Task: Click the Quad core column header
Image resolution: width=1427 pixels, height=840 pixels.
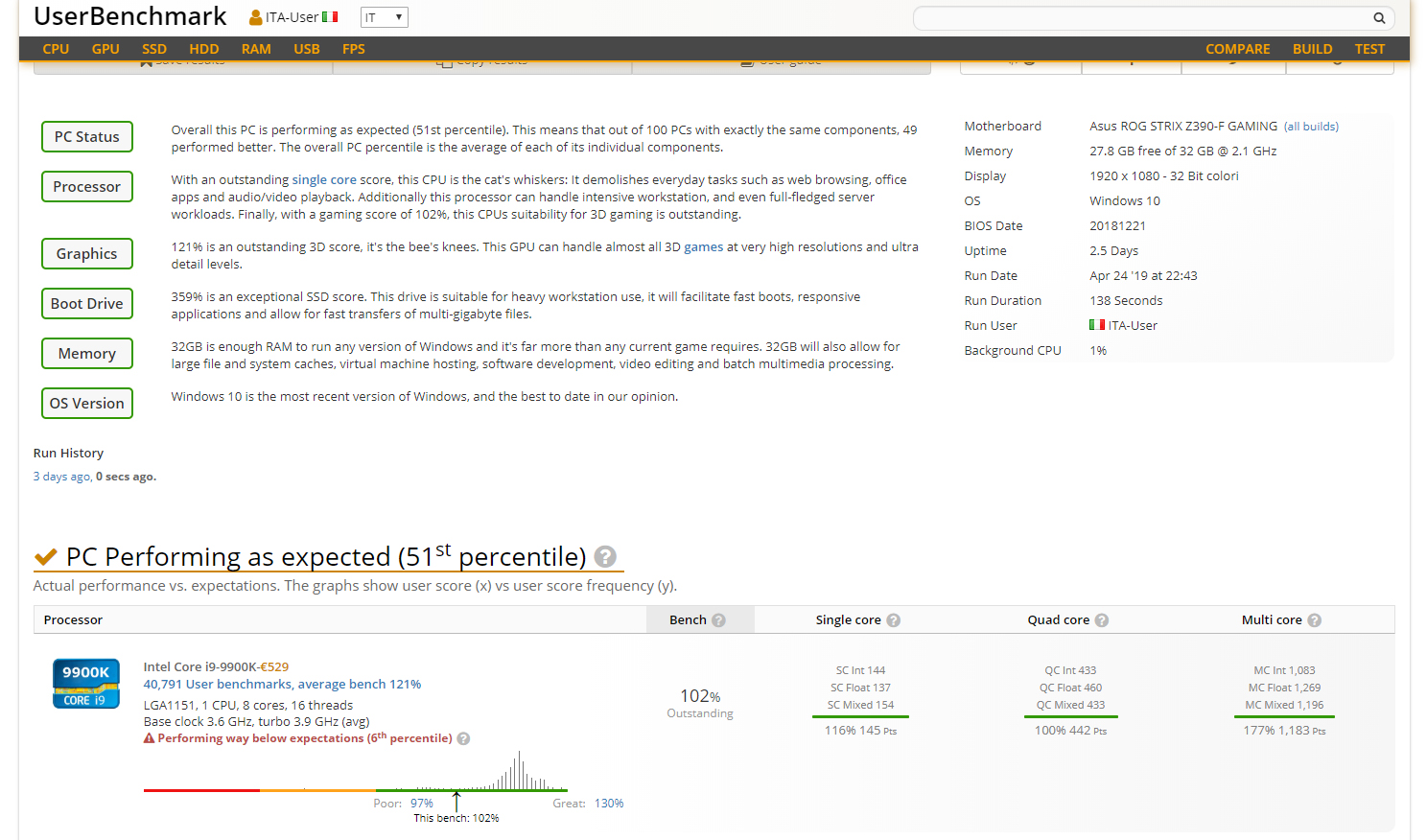Action: pos(1059,620)
